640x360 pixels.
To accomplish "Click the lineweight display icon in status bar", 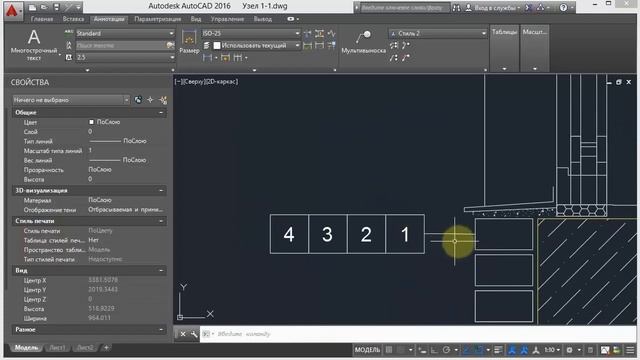I will click(x=498, y=350).
